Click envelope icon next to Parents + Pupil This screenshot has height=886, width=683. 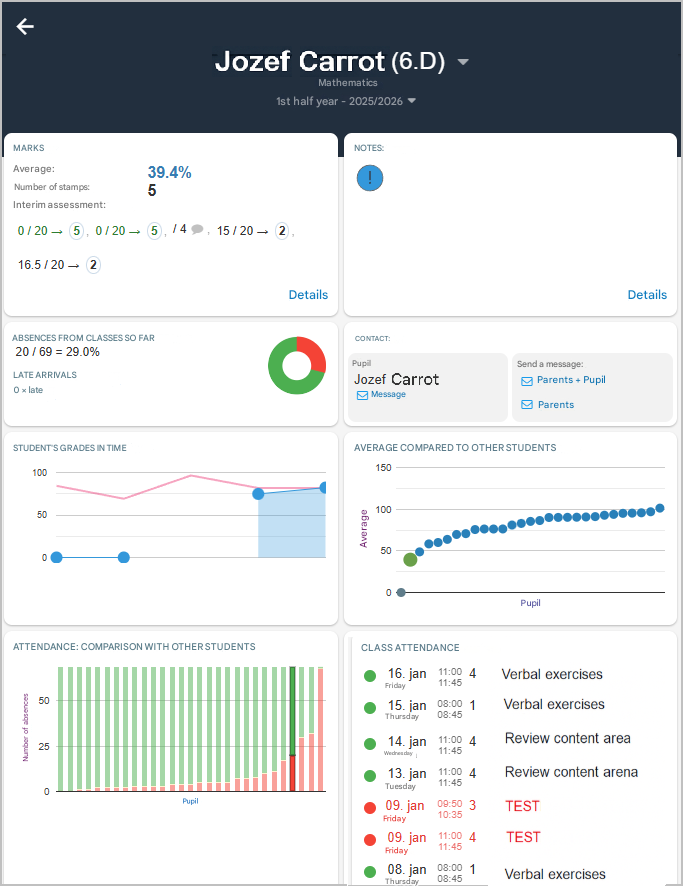click(527, 380)
